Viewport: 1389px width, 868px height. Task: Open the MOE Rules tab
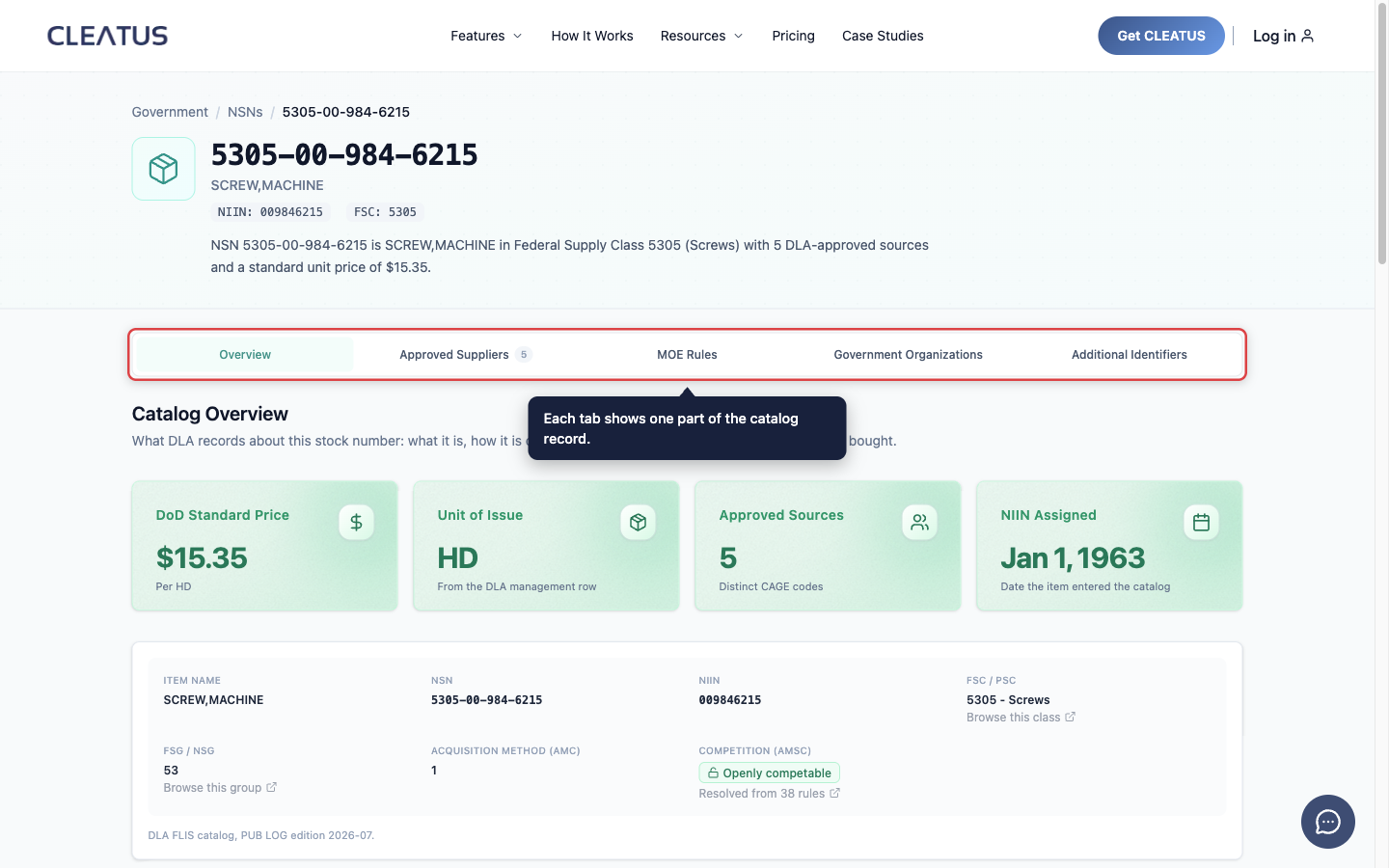tap(687, 355)
